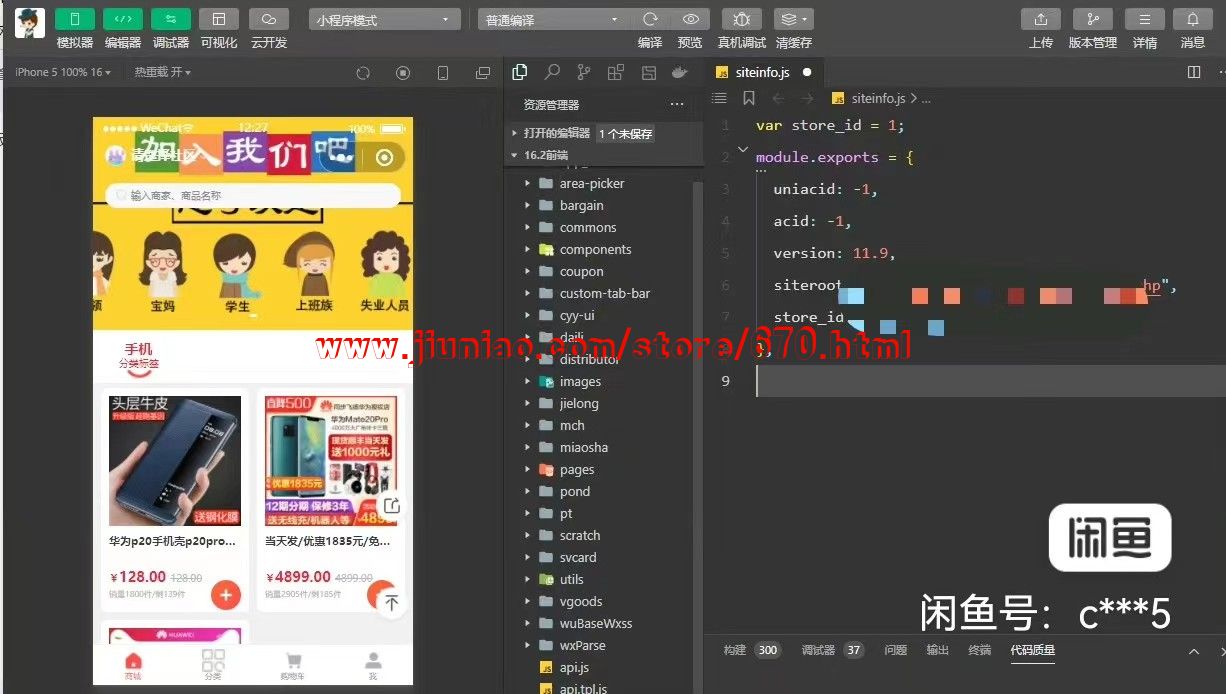Click the 预览 preview eye icon
This screenshot has width=1226, height=694.
coord(690,20)
